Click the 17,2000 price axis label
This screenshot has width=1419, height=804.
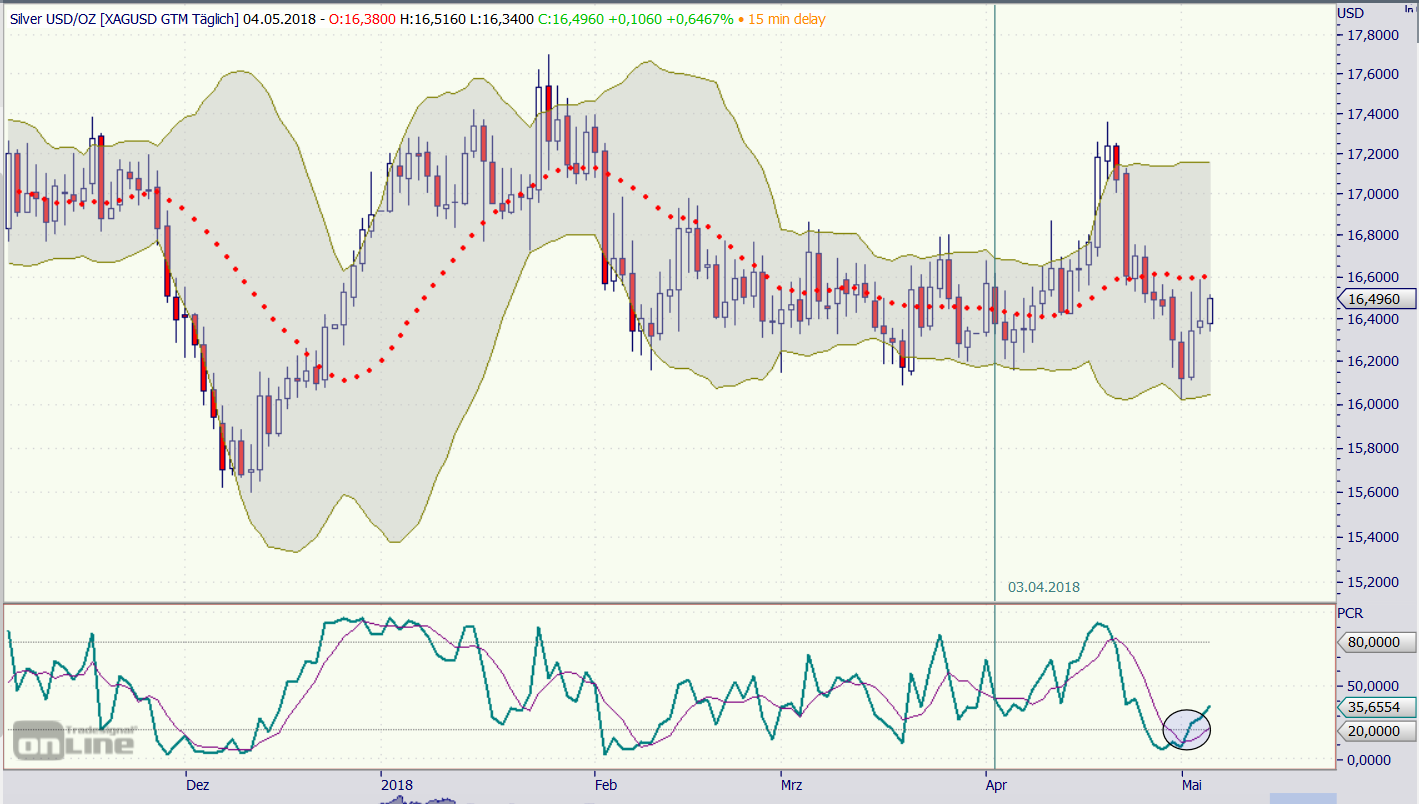pyautogui.click(x=1372, y=154)
